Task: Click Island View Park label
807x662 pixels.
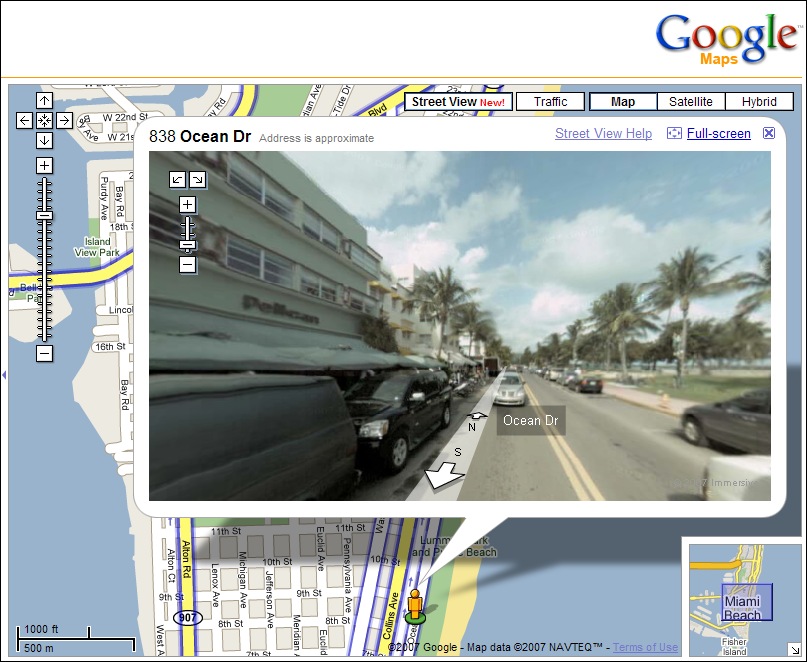Action: (97, 247)
